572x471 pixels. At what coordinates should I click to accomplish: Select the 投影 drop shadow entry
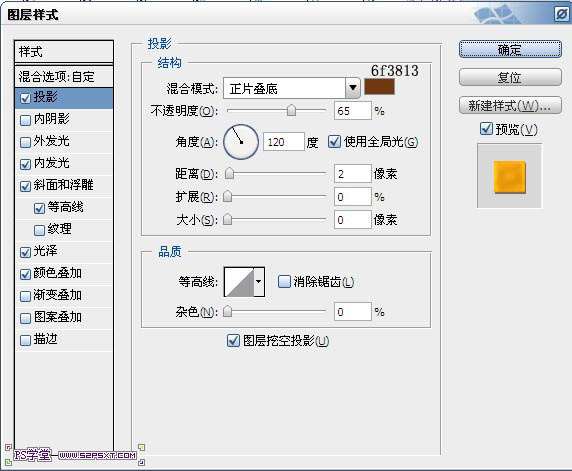pos(64,98)
